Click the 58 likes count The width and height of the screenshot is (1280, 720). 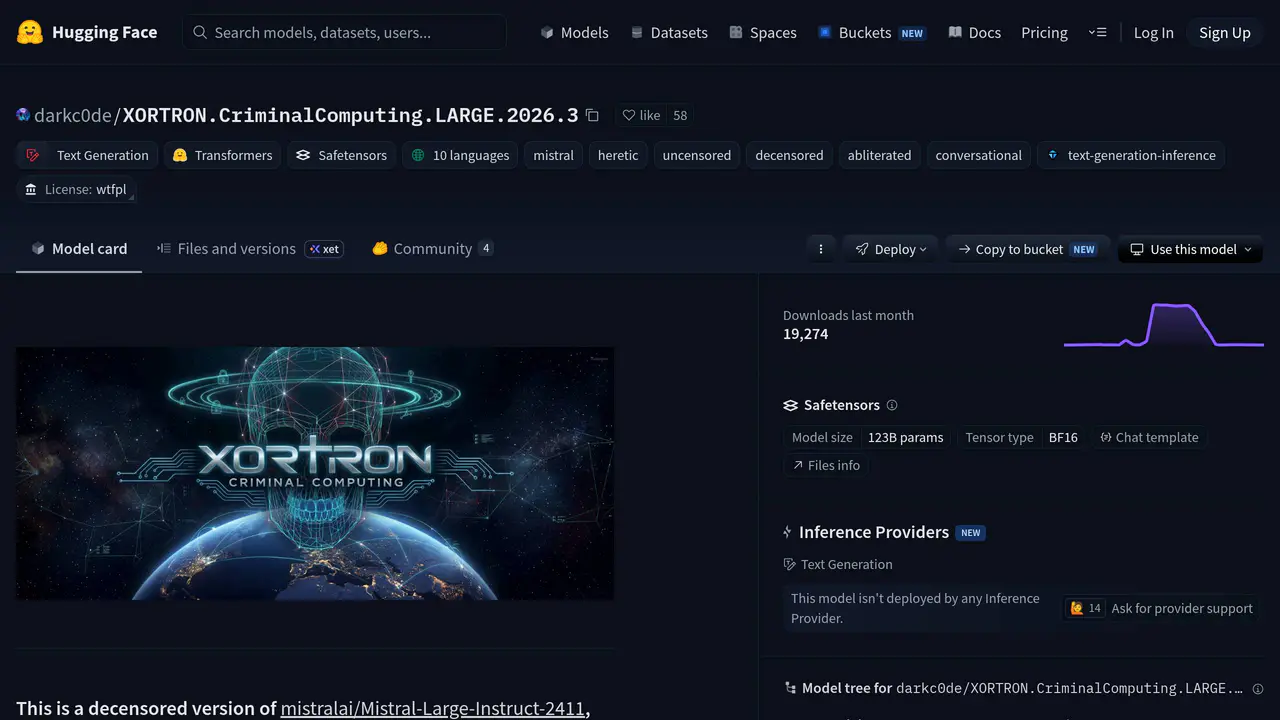tap(680, 115)
